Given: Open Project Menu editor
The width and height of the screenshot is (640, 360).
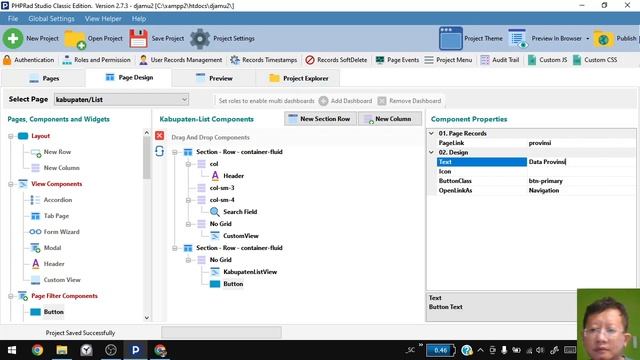Looking at the screenshot, I should tap(448, 60).
